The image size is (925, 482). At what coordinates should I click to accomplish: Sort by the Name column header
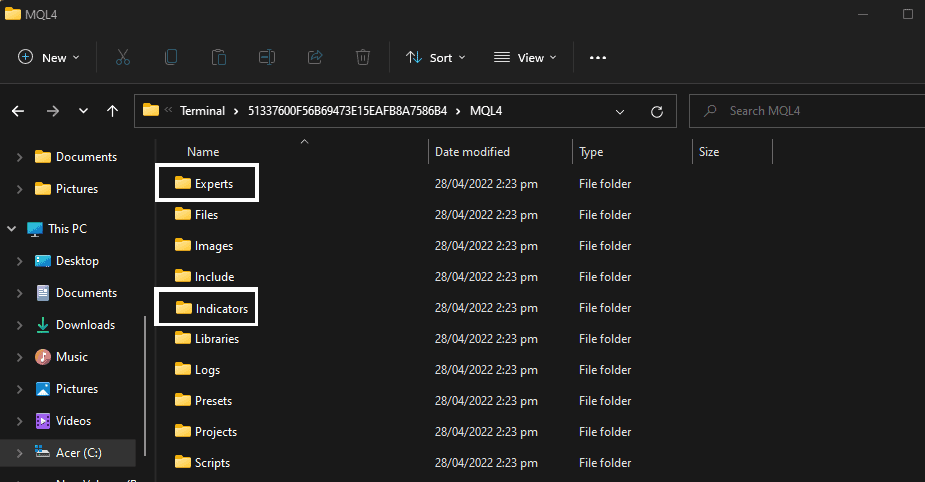click(x=203, y=152)
